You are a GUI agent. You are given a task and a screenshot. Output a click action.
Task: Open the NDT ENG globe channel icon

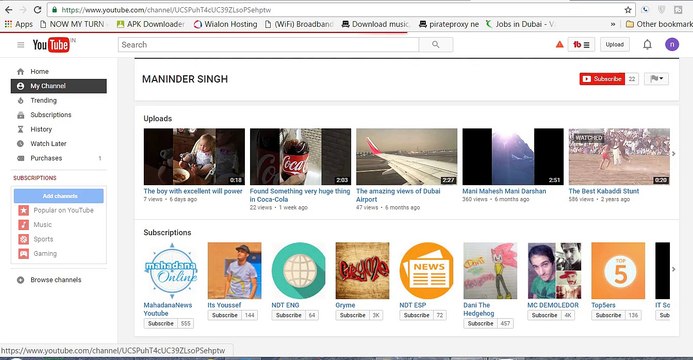click(298, 271)
